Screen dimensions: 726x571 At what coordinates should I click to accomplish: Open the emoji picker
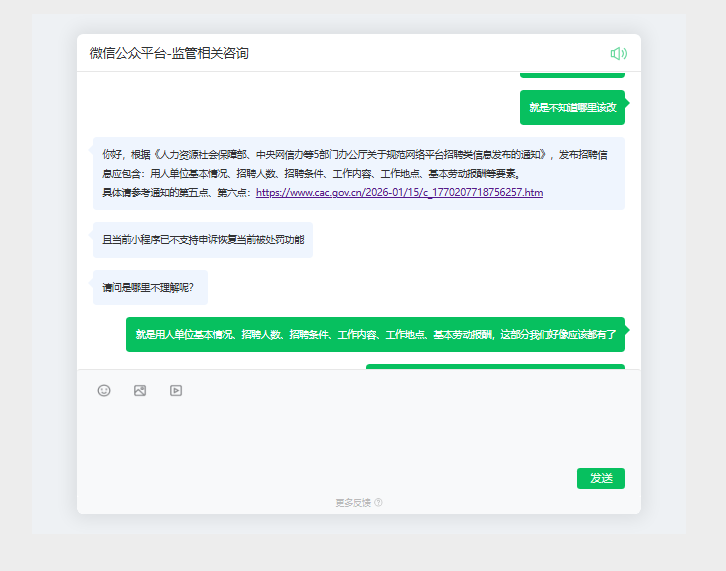(104, 390)
